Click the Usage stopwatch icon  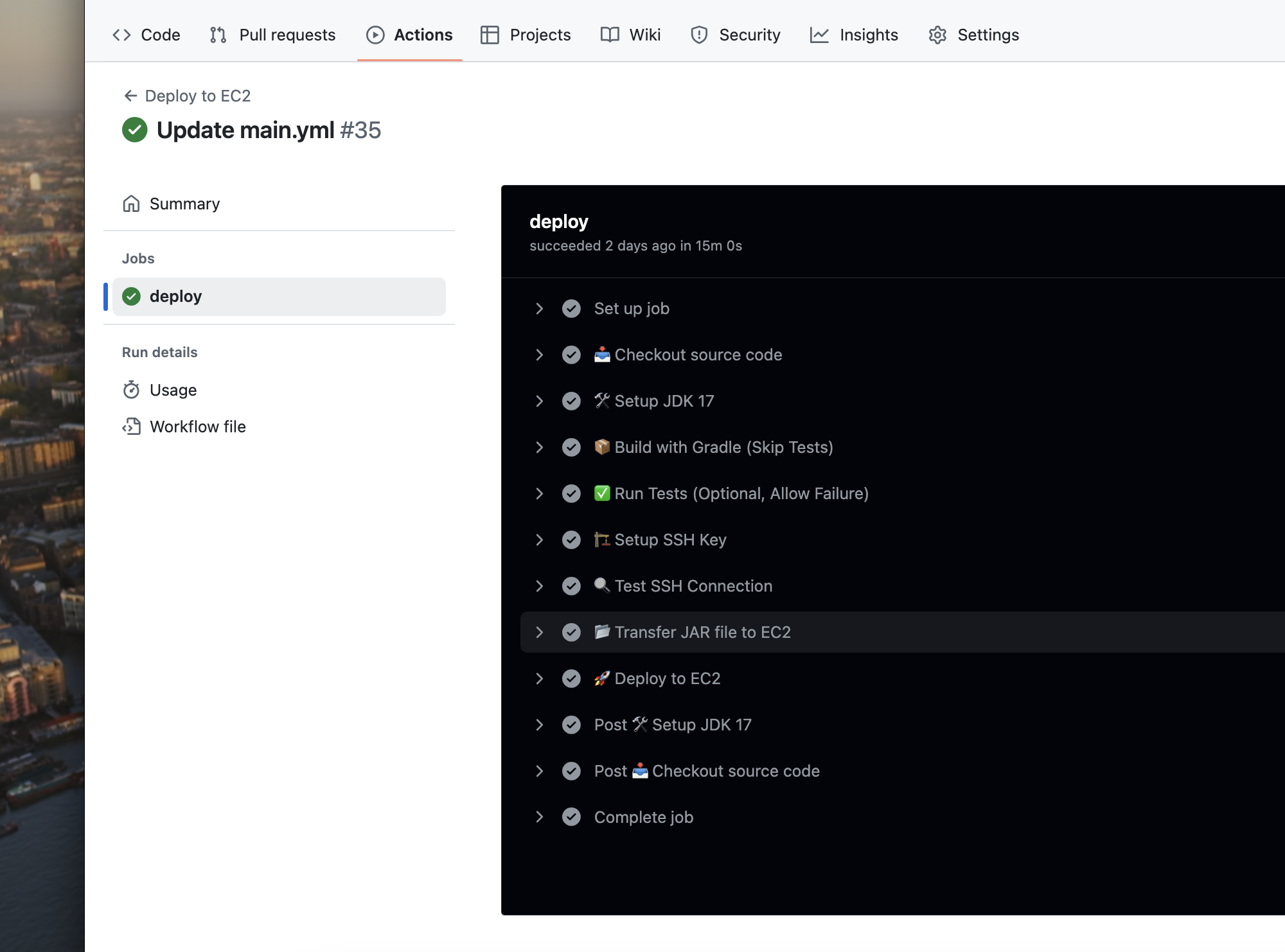(x=131, y=390)
